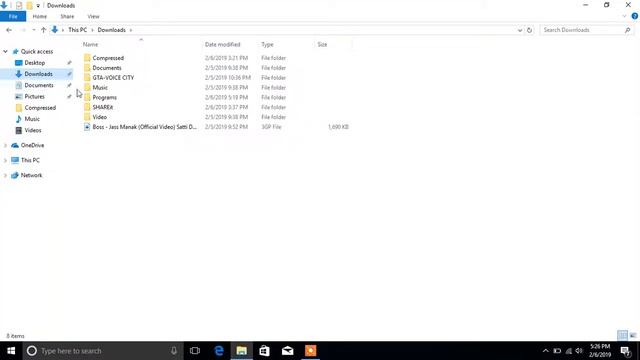640x360 pixels.
Task: Open Explorer help icon
Action: click(635, 16)
